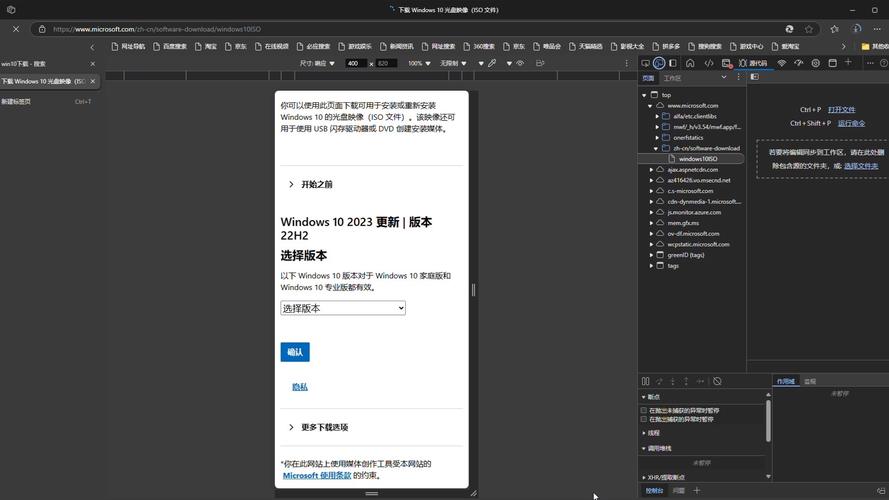889x500 pixels.
Task: Click the 运行命令 run command link
Action: 852,123
